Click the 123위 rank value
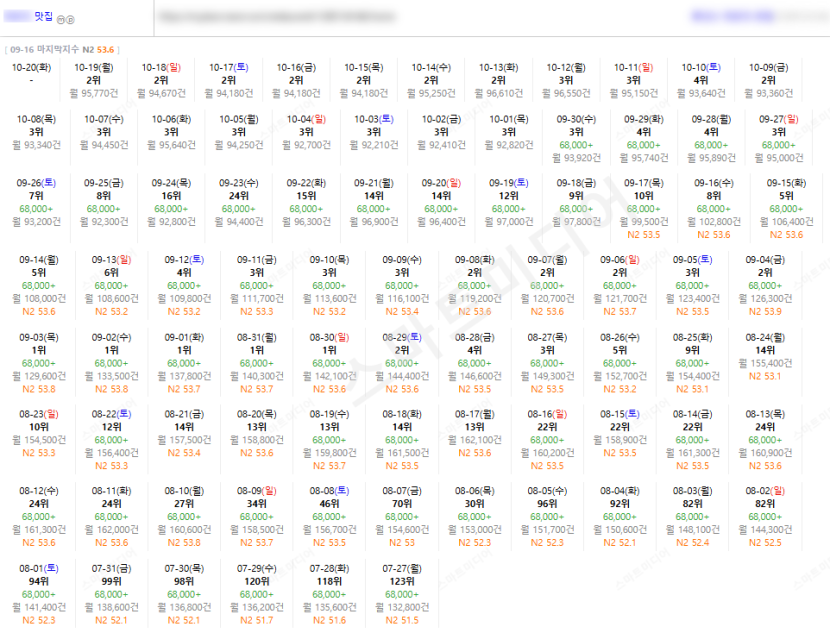Screen dimensions: 830x633 coord(402,582)
